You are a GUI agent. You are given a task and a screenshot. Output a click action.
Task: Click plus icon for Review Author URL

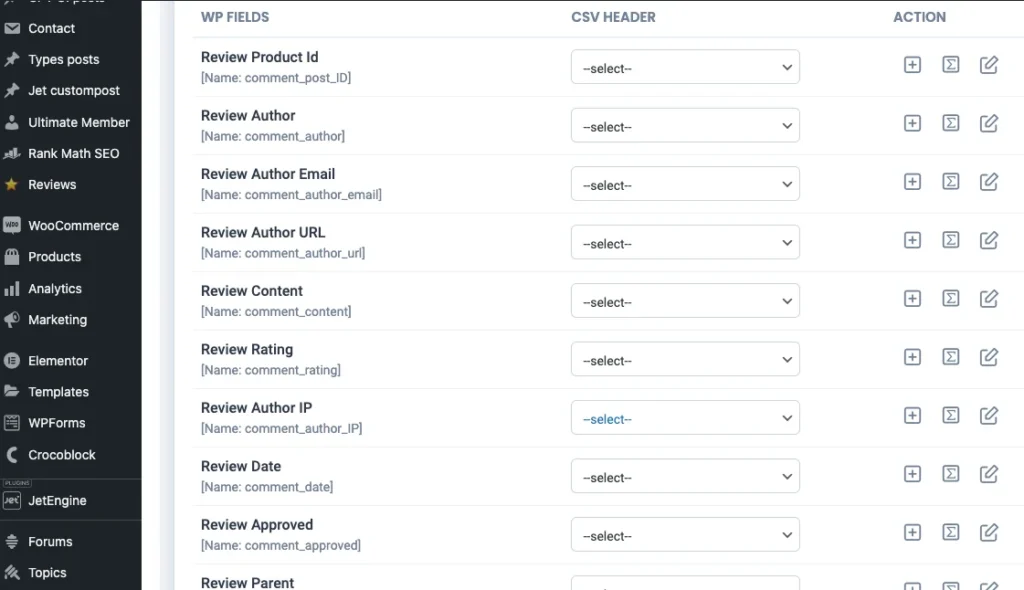click(912, 241)
